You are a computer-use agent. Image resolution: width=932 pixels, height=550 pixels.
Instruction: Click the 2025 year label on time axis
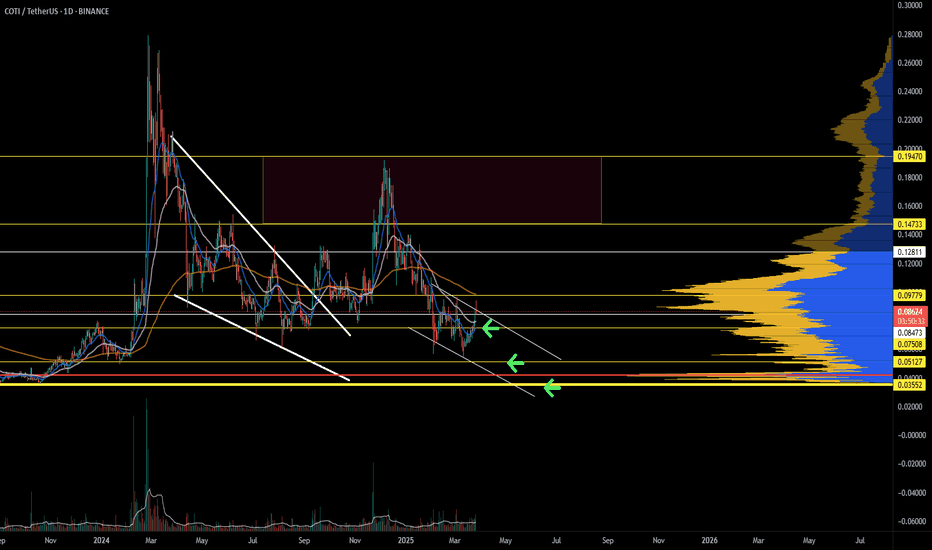coord(405,540)
